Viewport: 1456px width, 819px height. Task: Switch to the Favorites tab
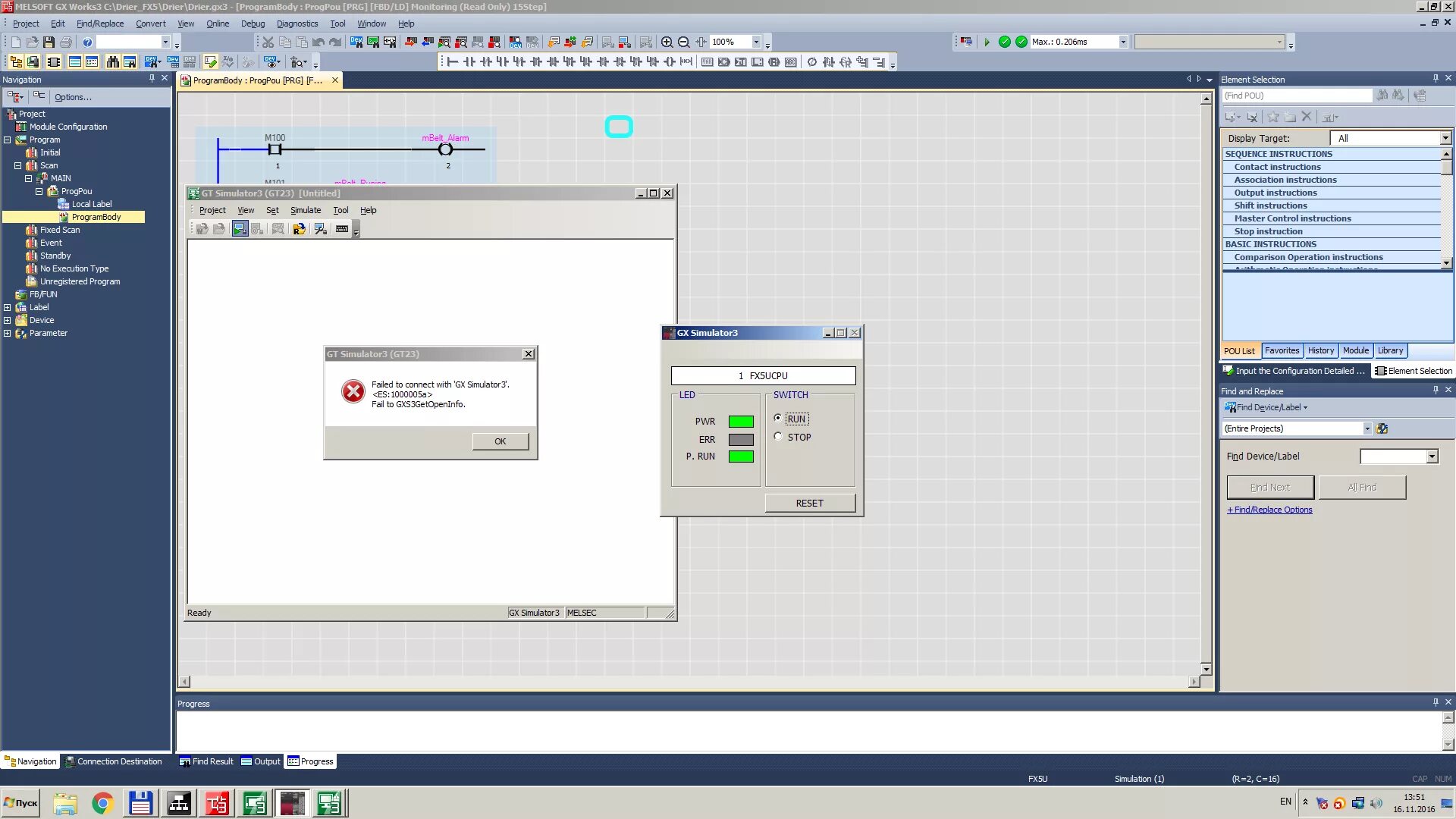(x=1282, y=350)
